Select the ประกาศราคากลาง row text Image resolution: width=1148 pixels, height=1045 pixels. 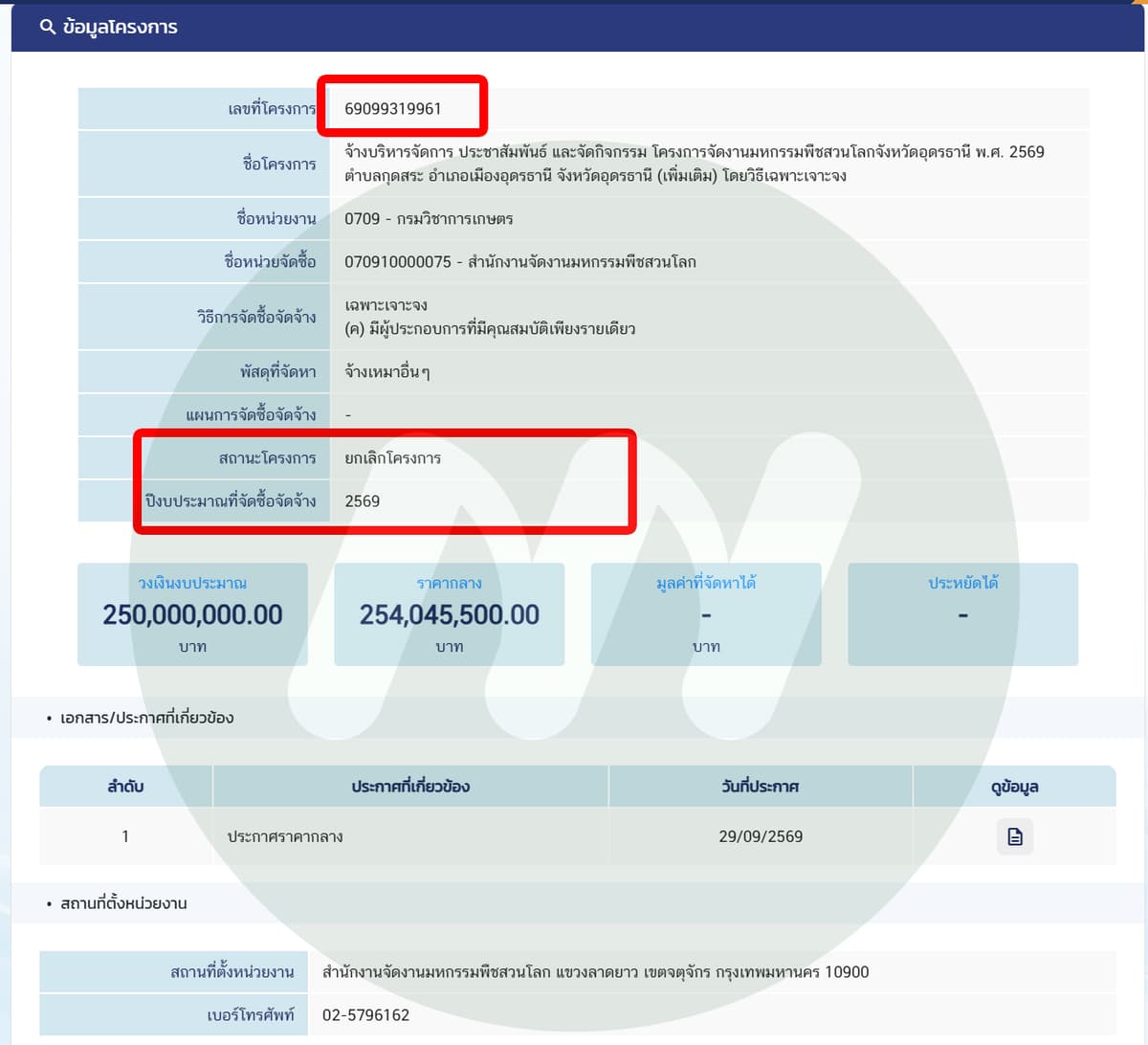[285, 836]
